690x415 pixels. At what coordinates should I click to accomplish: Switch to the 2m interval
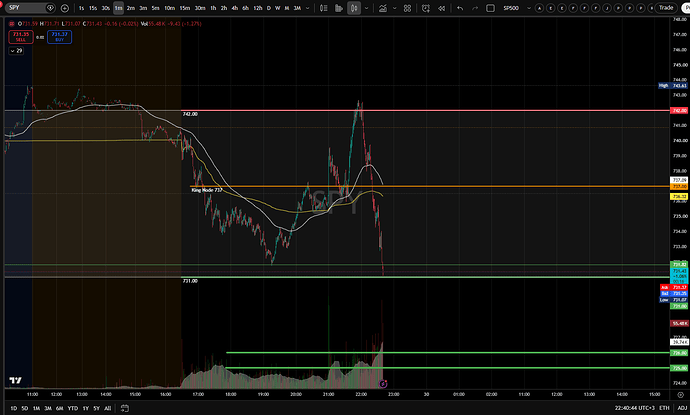pos(131,8)
